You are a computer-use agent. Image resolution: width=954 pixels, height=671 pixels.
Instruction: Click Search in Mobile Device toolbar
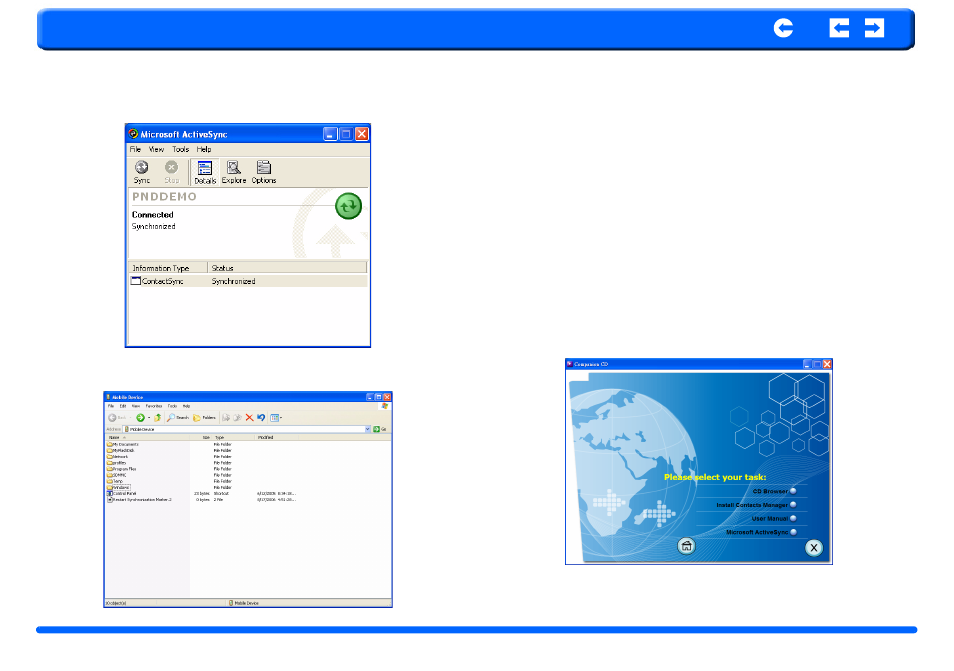pyautogui.click(x=178, y=418)
